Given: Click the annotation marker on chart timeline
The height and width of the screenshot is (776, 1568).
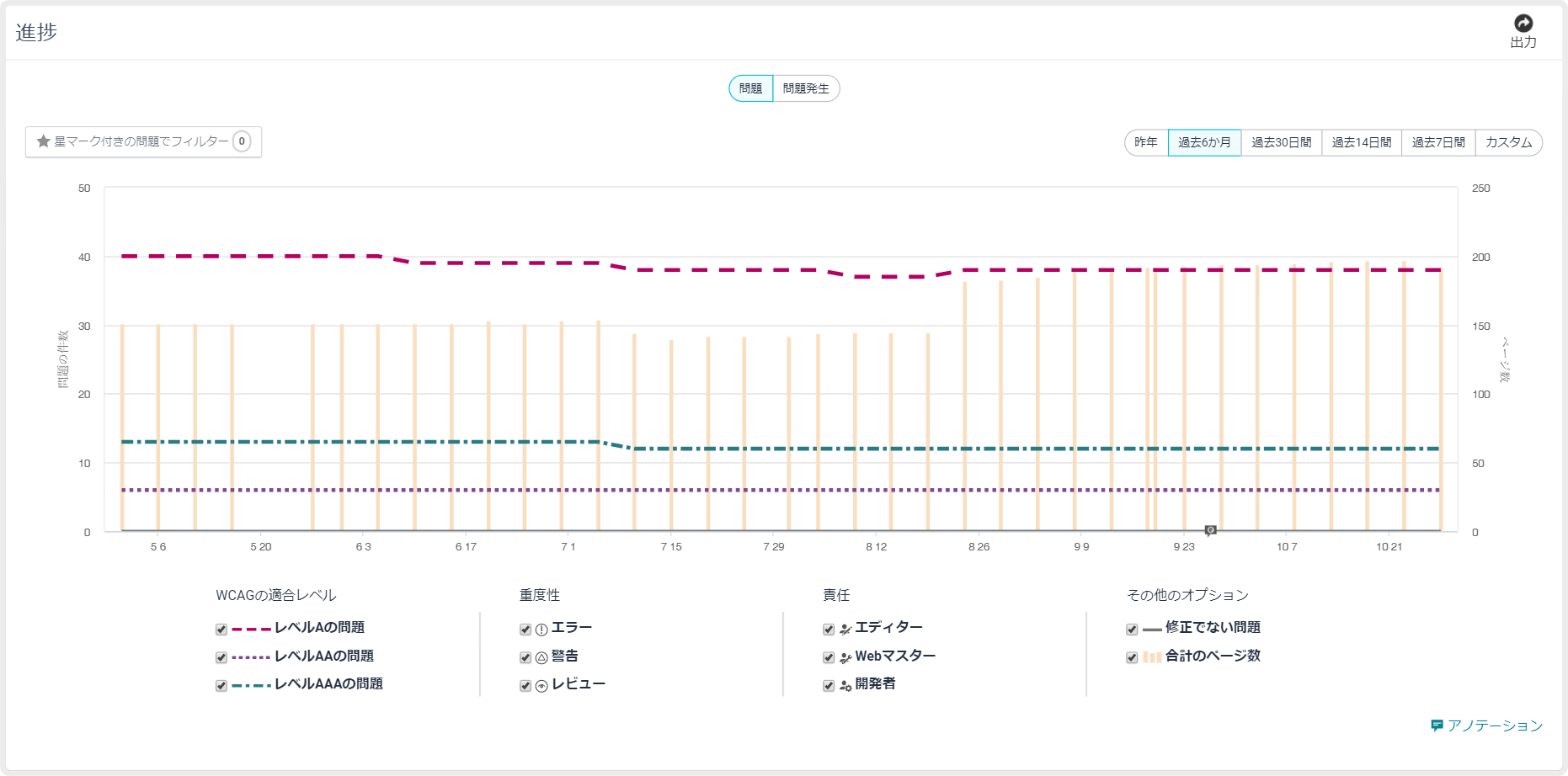Looking at the screenshot, I should coord(1210,530).
